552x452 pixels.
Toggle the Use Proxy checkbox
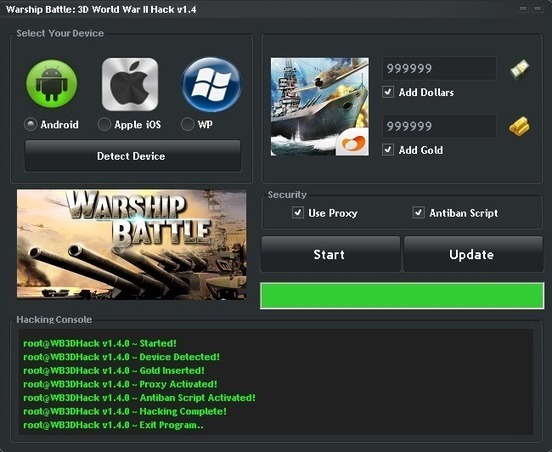(298, 213)
